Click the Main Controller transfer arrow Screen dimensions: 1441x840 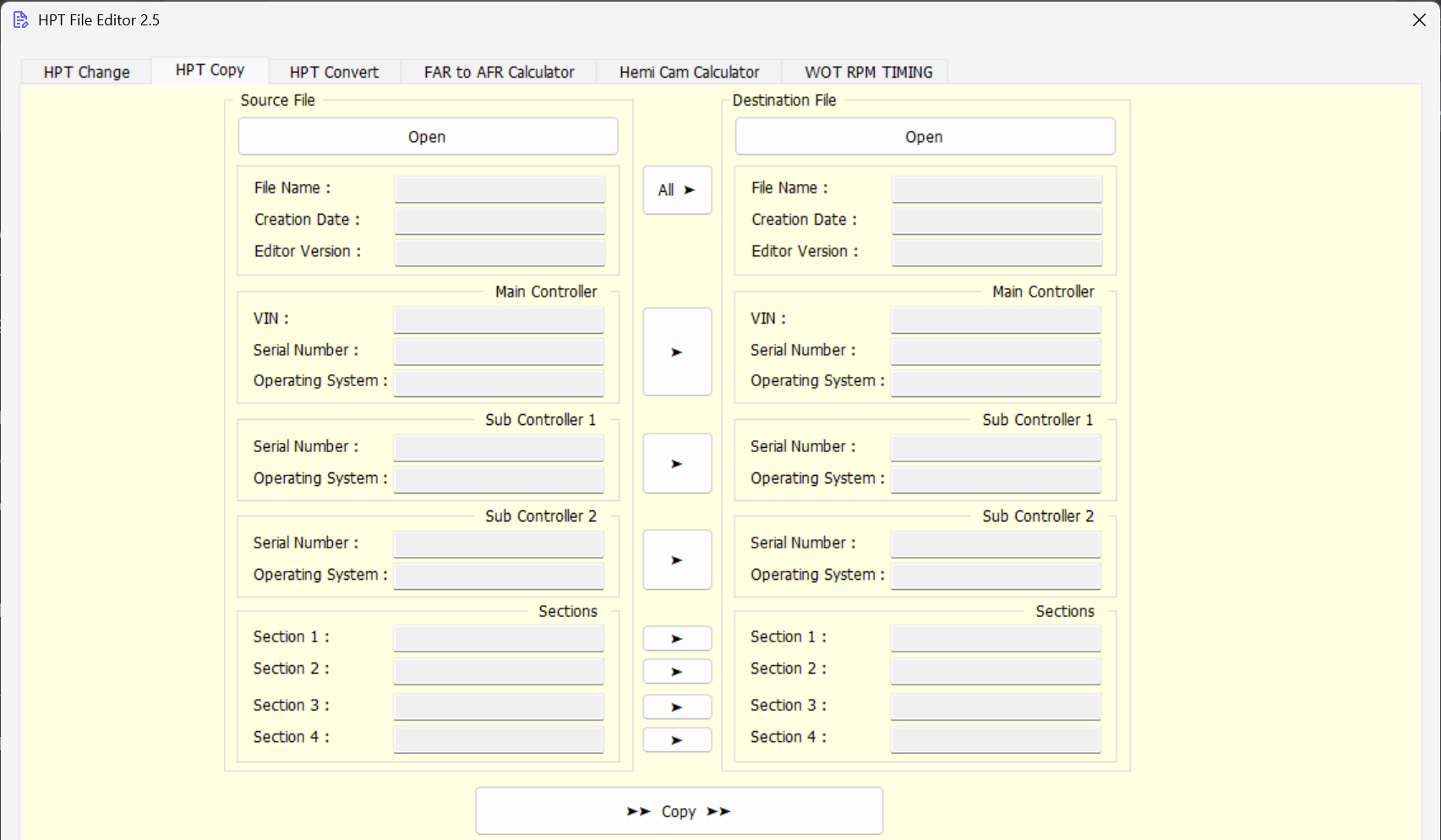point(676,352)
